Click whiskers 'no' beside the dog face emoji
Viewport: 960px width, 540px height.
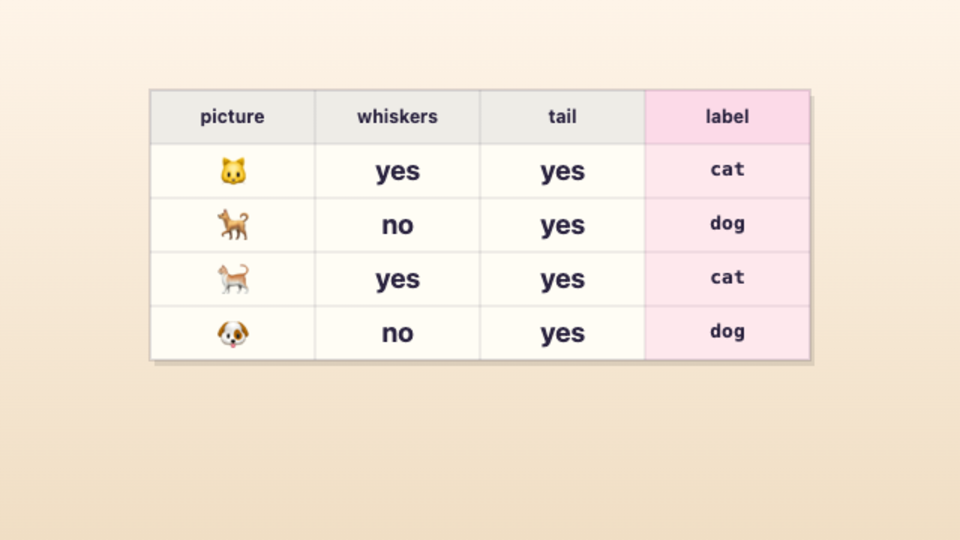click(x=397, y=333)
